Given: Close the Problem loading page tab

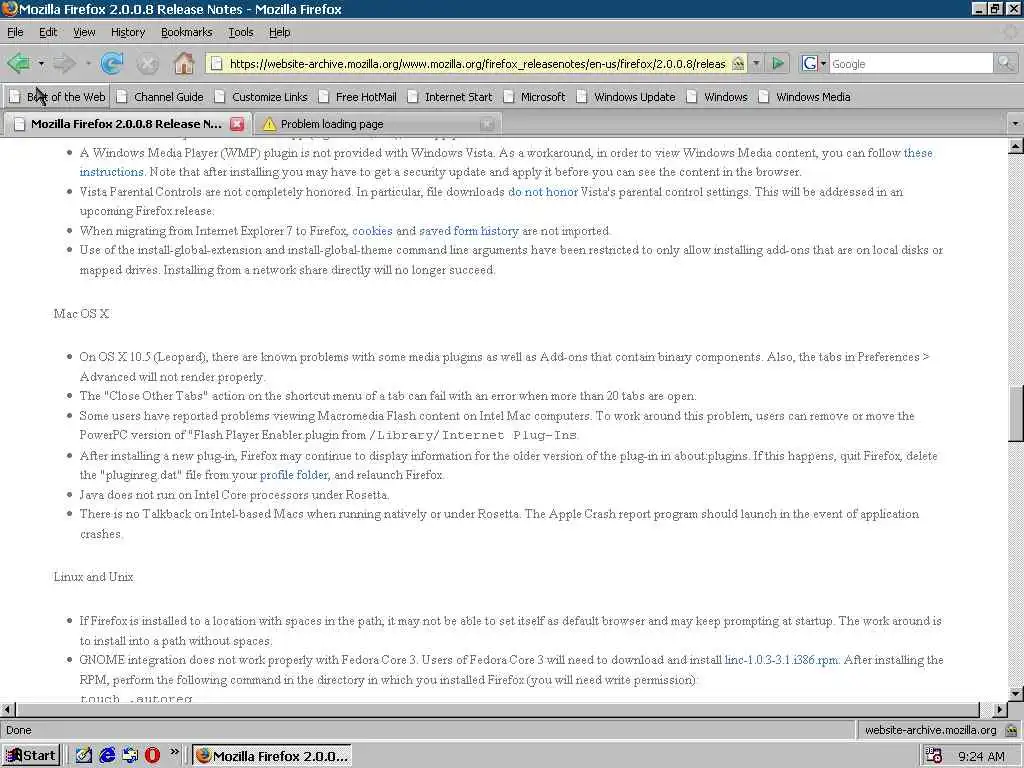Looking at the screenshot, I should click(x=487, y=123).
